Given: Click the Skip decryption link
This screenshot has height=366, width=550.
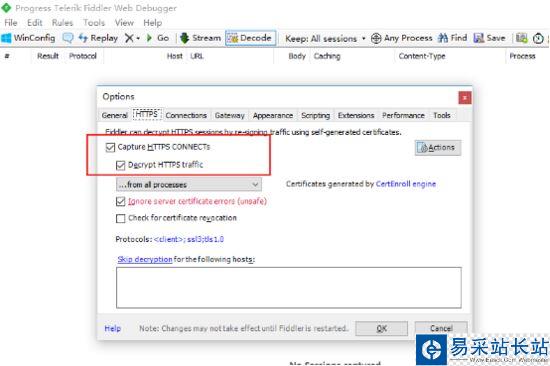Looking at the screenshot, I should (x=145, y=259).
